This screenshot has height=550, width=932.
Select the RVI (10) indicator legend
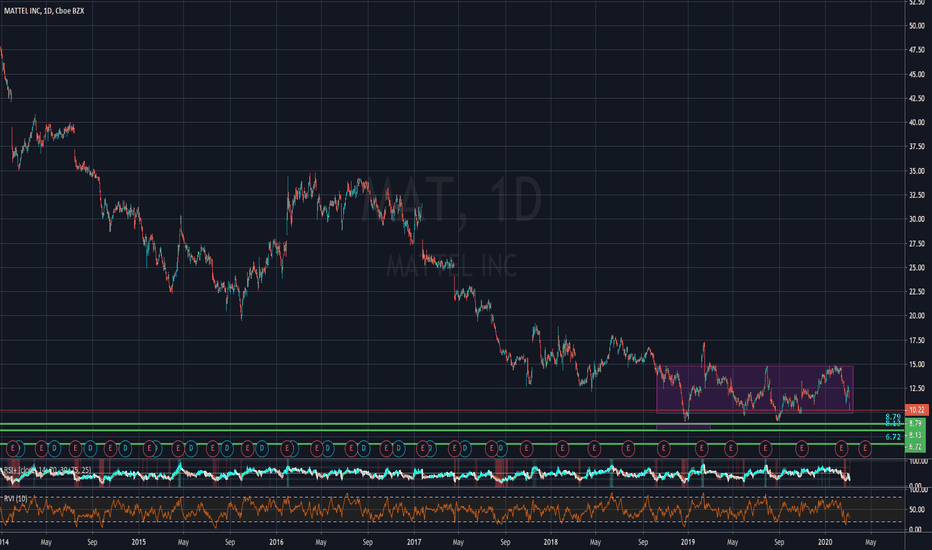point(15,498)
